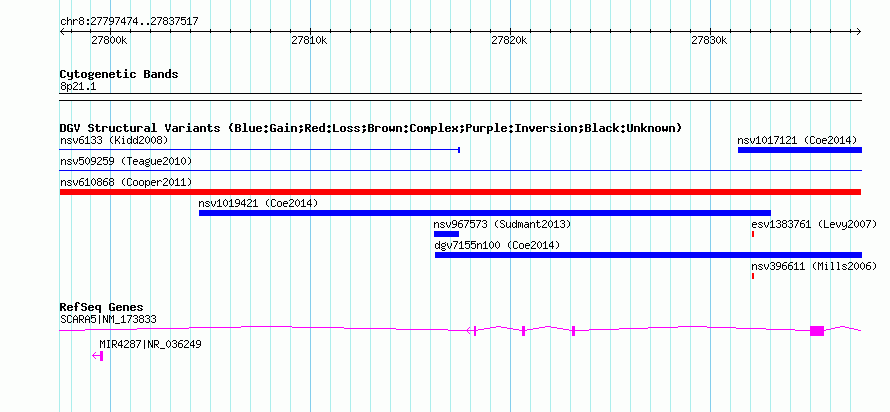Image resolution: width=890 pixels, height=412 pixels.
Task: Click the 27800k ruler tick label
Action: tap(109, 41)
